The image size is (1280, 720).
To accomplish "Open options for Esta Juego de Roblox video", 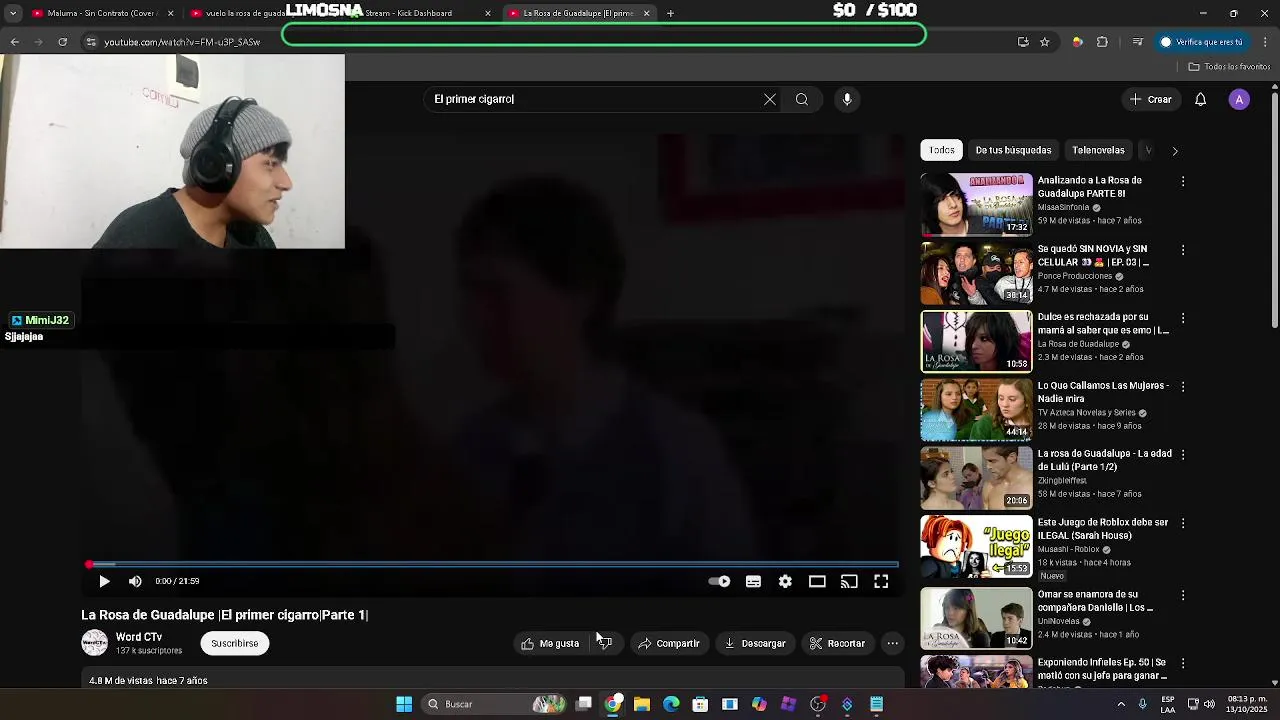I will [1183, 523].
